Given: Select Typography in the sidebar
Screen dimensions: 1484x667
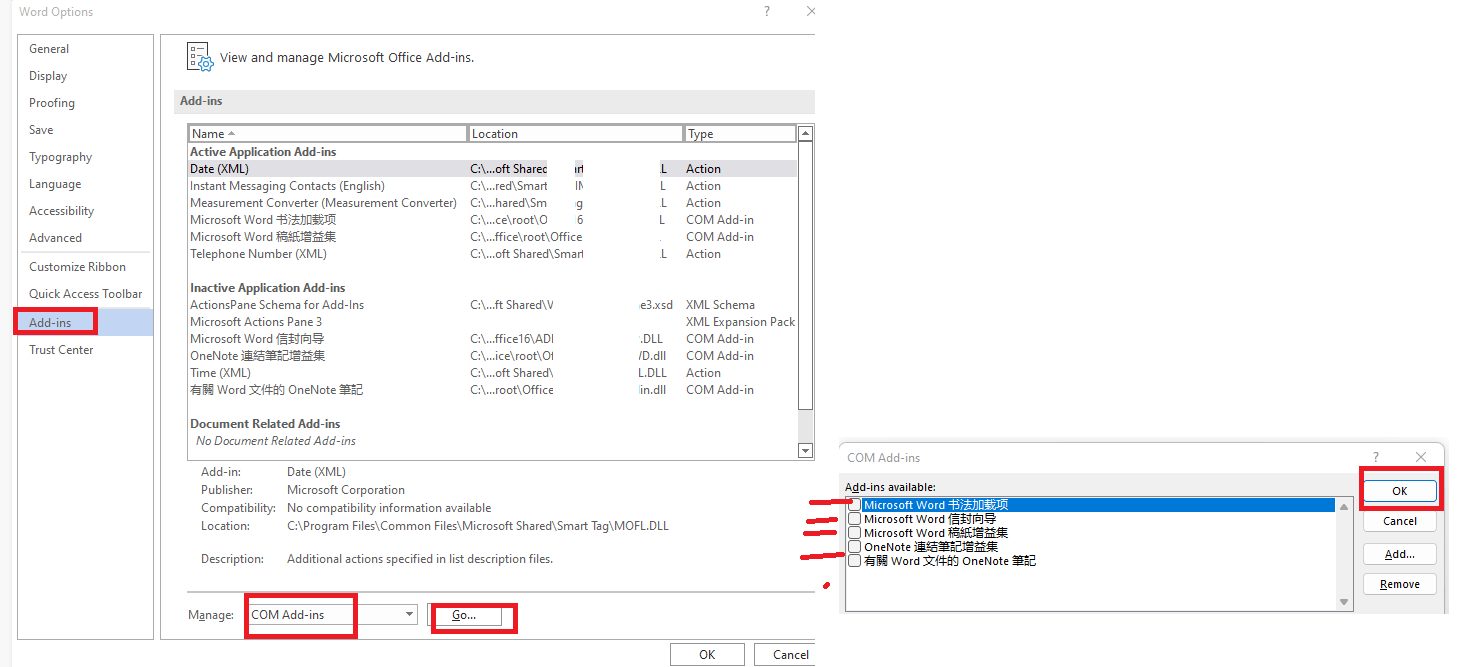Looking at the screenshot, I should pos(60,157).
